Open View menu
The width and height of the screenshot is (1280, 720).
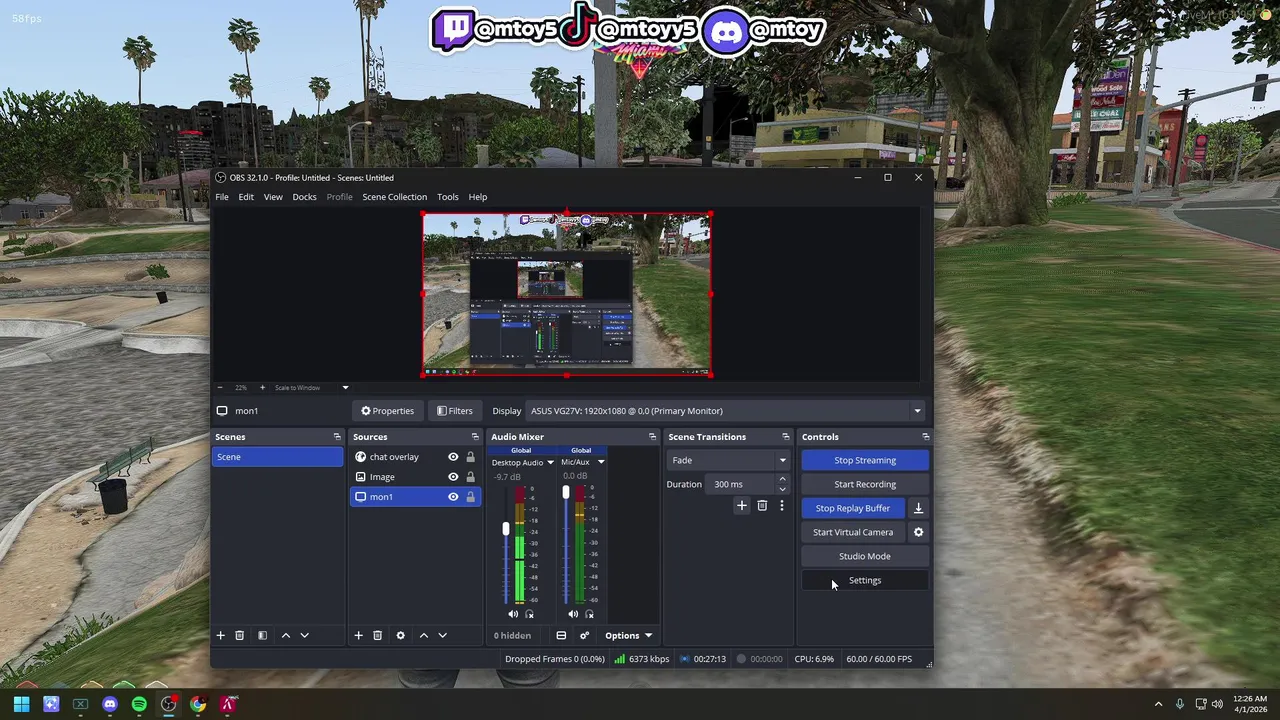point(273,197)
